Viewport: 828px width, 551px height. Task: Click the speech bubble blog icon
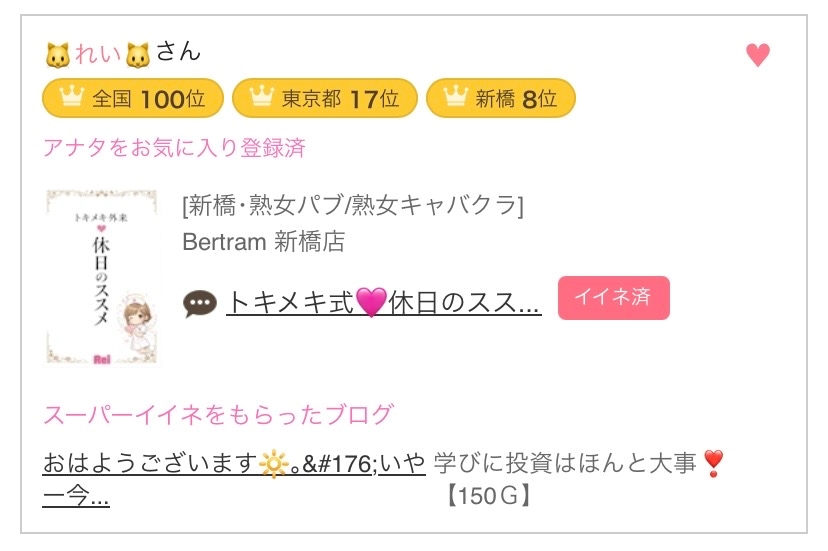[x=200, y=303]
